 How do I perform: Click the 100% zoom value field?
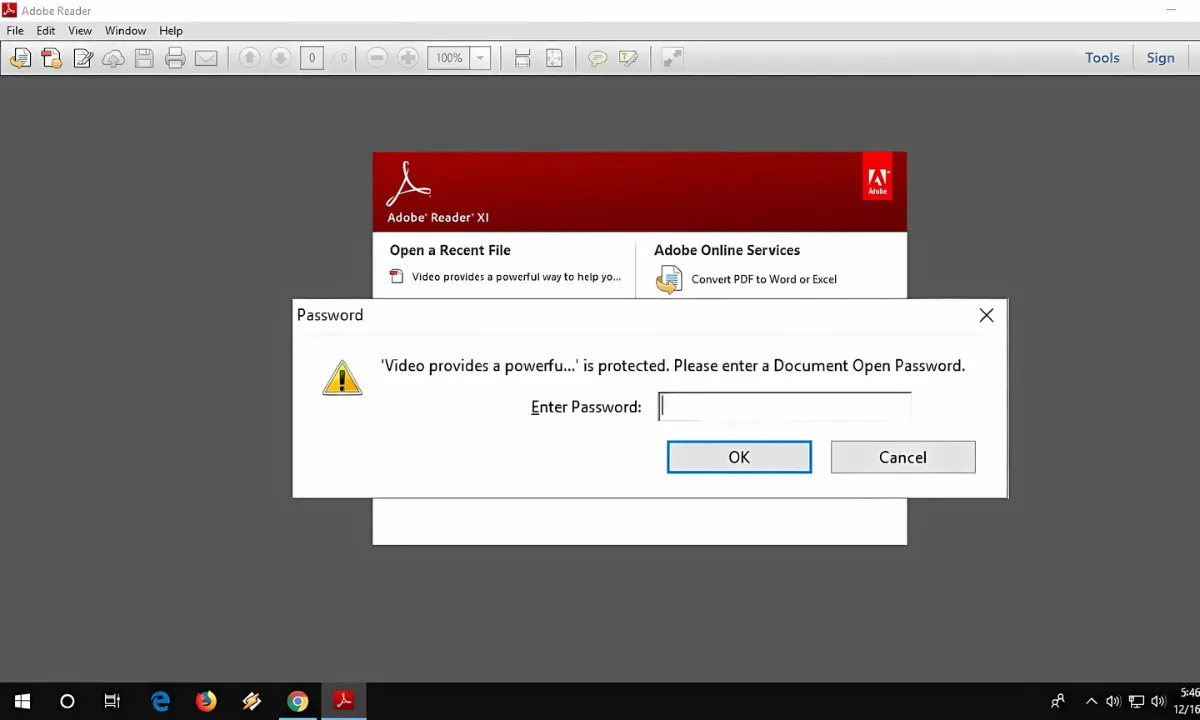pos(449,58)
